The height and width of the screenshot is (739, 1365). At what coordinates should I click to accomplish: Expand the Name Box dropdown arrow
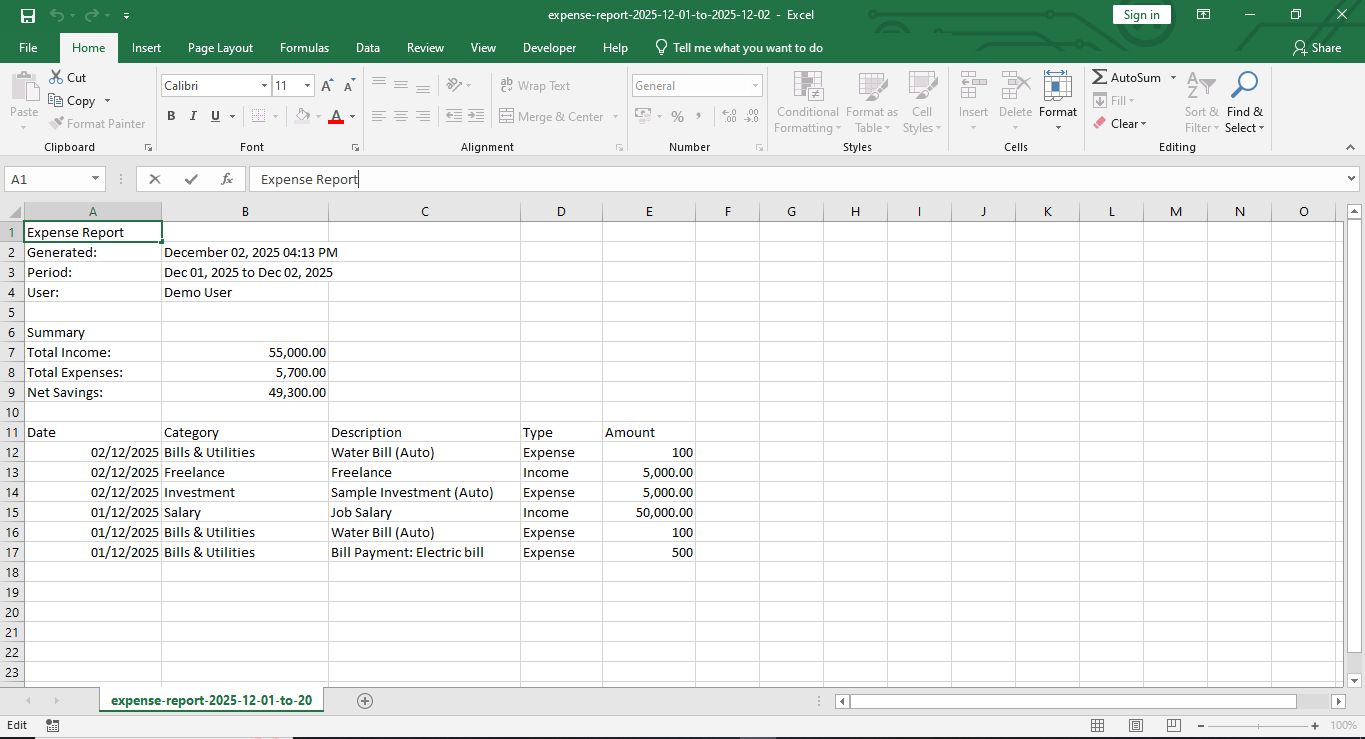96,179
